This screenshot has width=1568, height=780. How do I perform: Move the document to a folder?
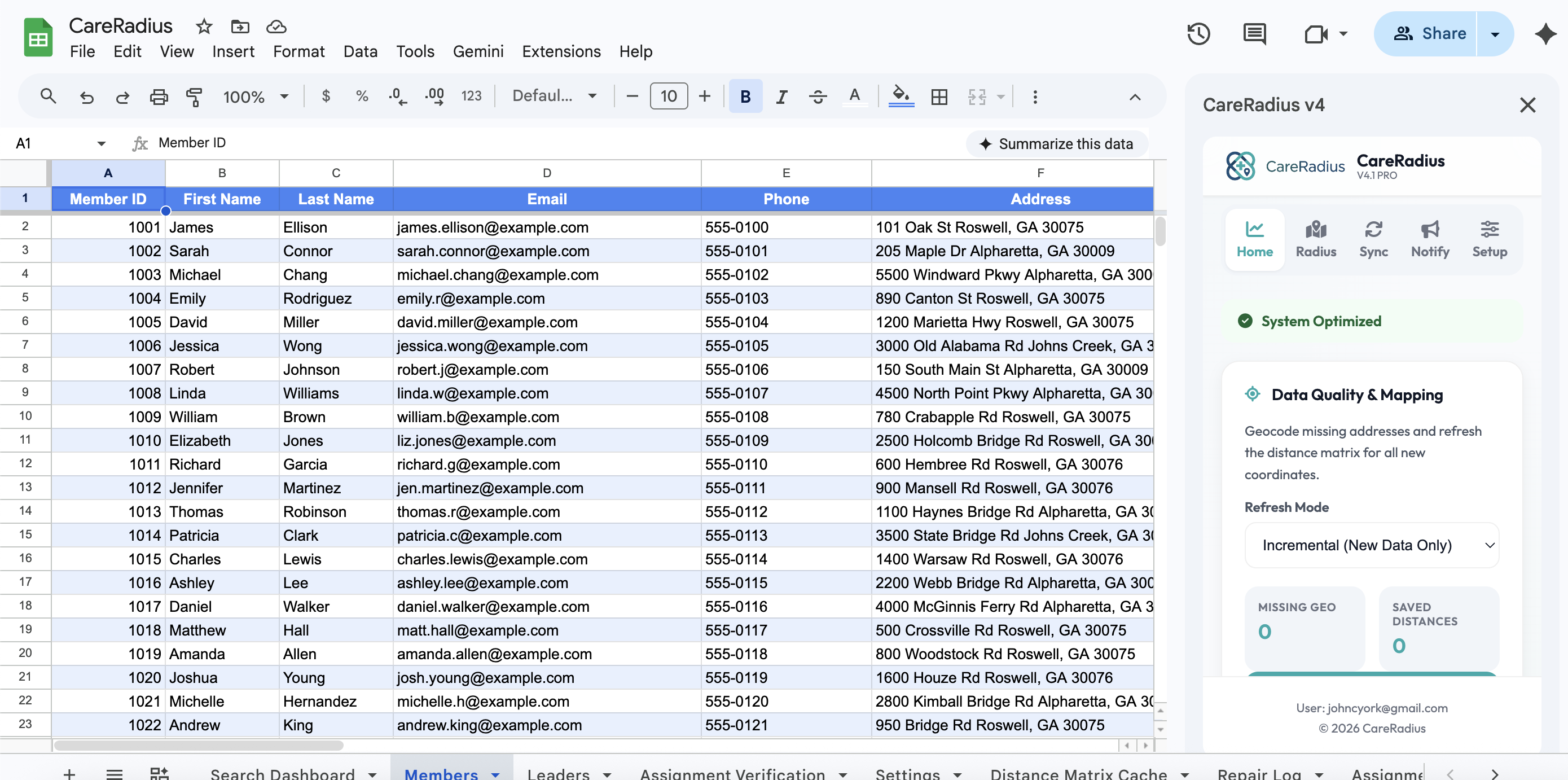point(240,26)
